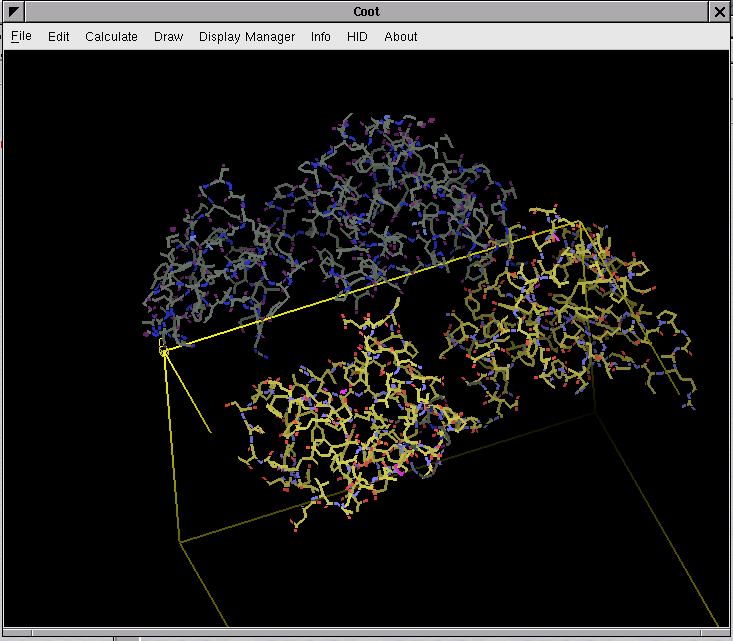Open the About menu

click(401, 37)
